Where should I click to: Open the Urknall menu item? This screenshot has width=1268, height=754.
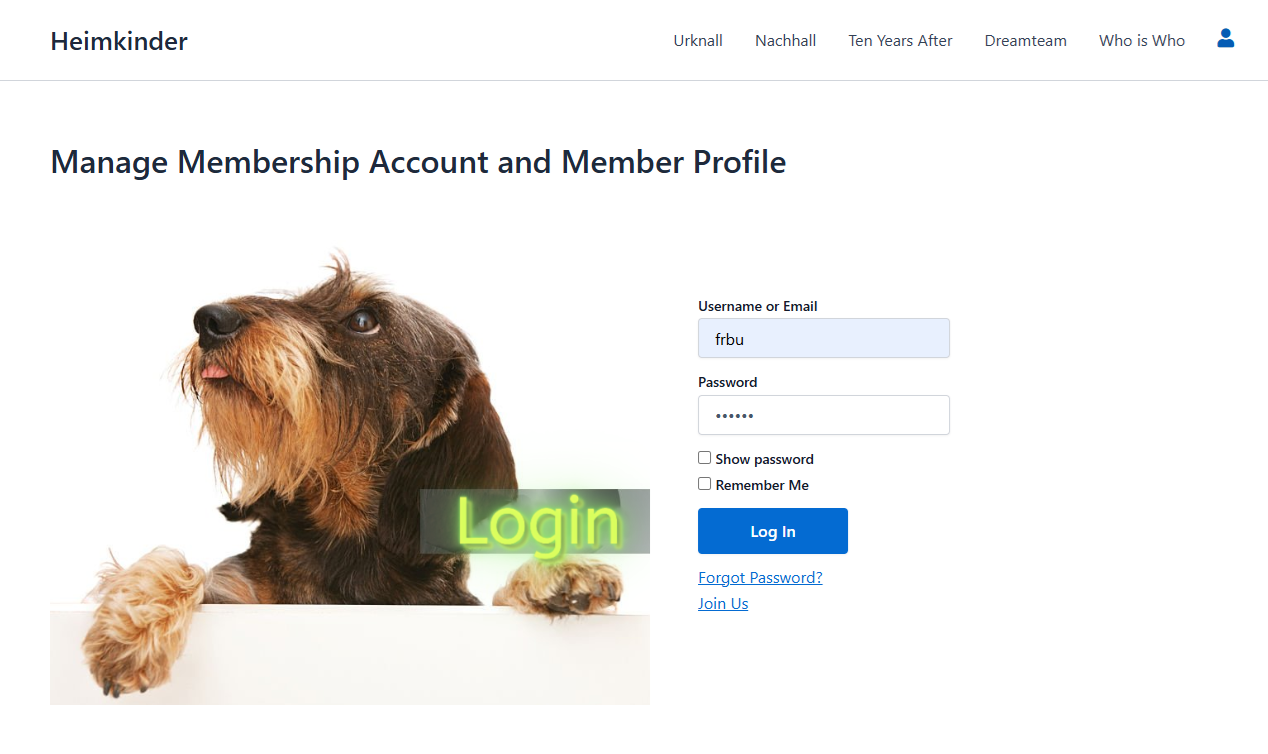click(698, 41)
